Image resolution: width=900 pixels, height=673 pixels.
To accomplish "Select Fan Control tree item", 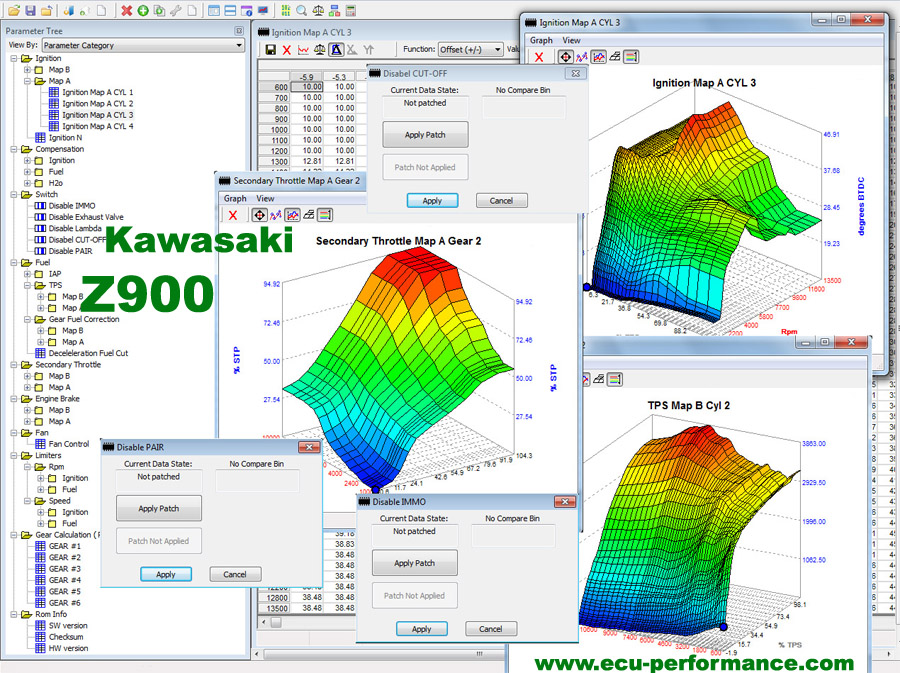I will [69, 444].
